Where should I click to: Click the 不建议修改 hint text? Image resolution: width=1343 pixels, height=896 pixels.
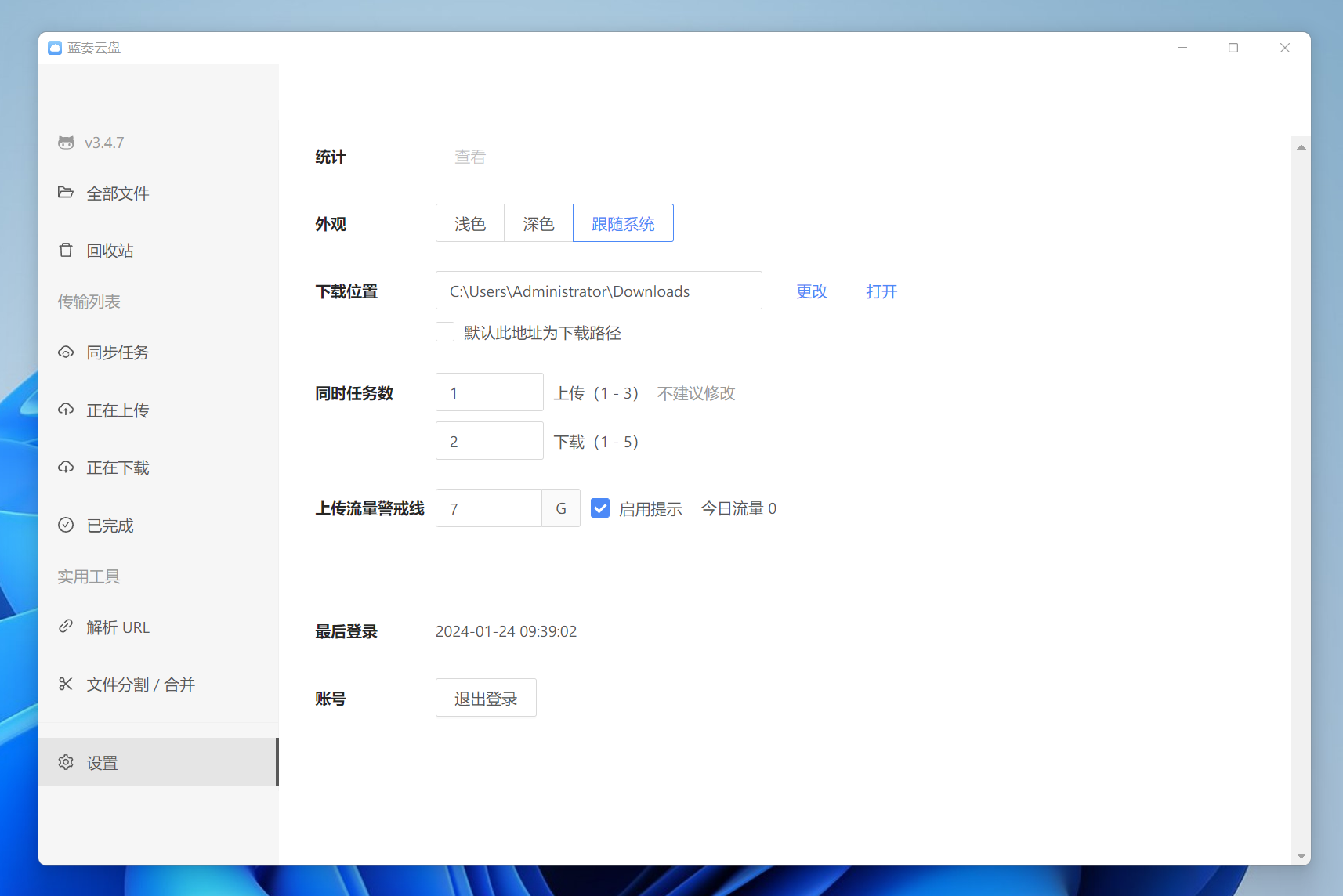[x=696, y=393]
